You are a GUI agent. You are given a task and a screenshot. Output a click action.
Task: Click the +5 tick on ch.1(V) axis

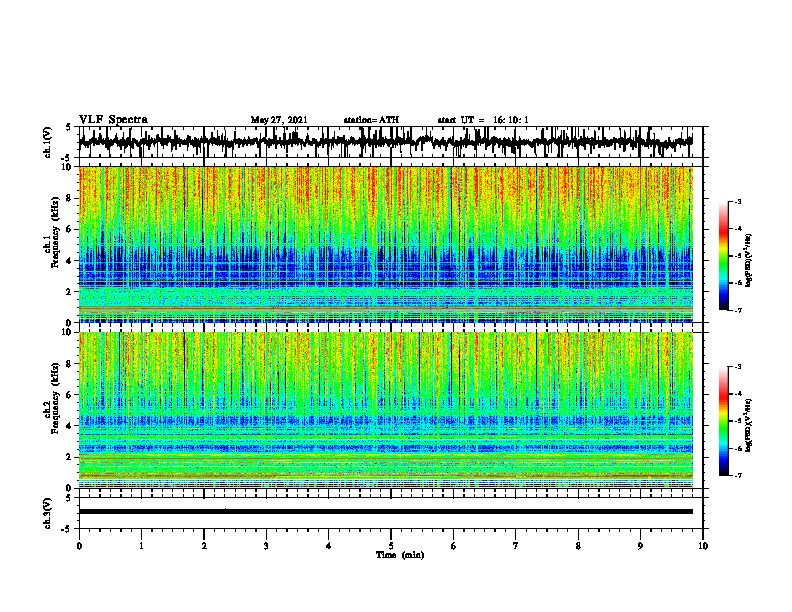[70, 128]
